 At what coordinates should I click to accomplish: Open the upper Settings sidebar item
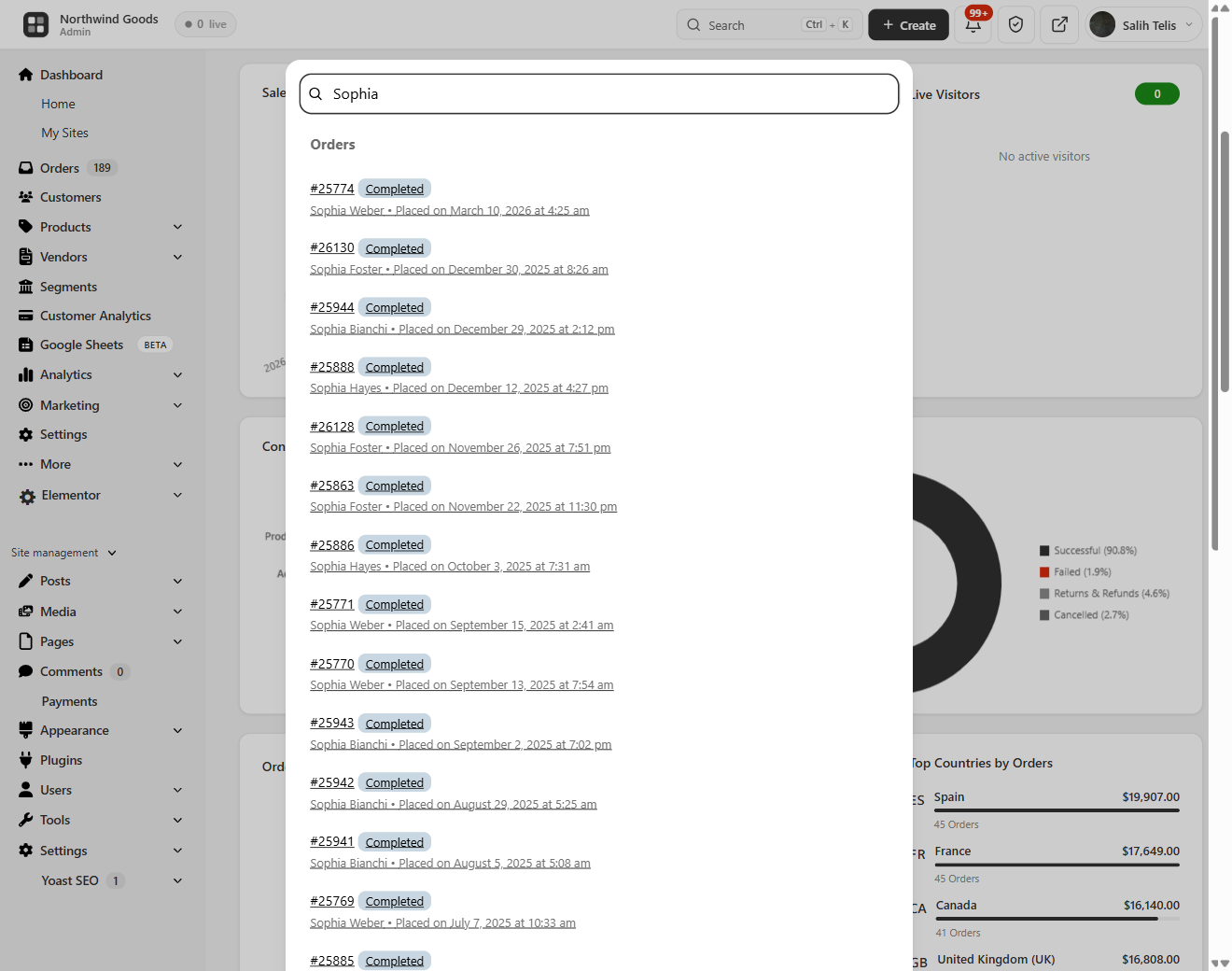(x=63, y=434)
